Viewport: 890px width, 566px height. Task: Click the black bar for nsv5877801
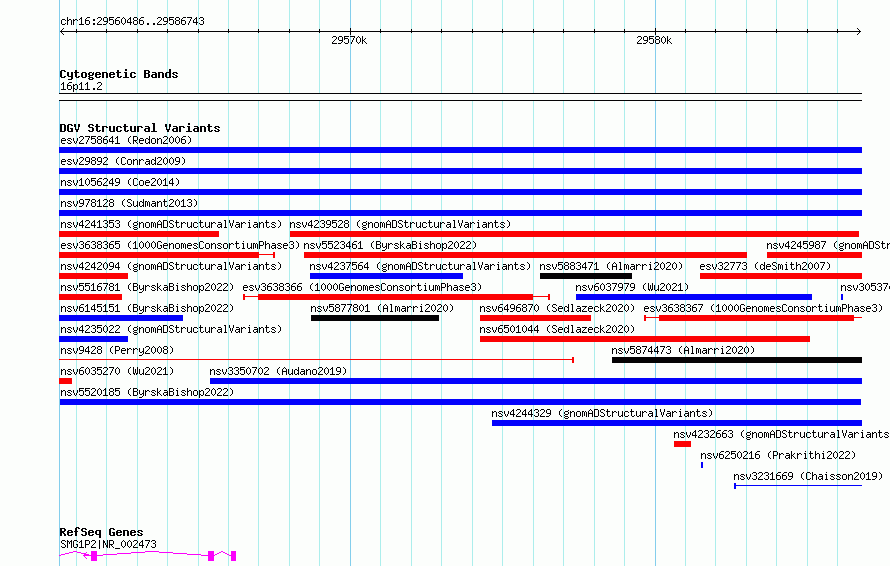[375, 318]
